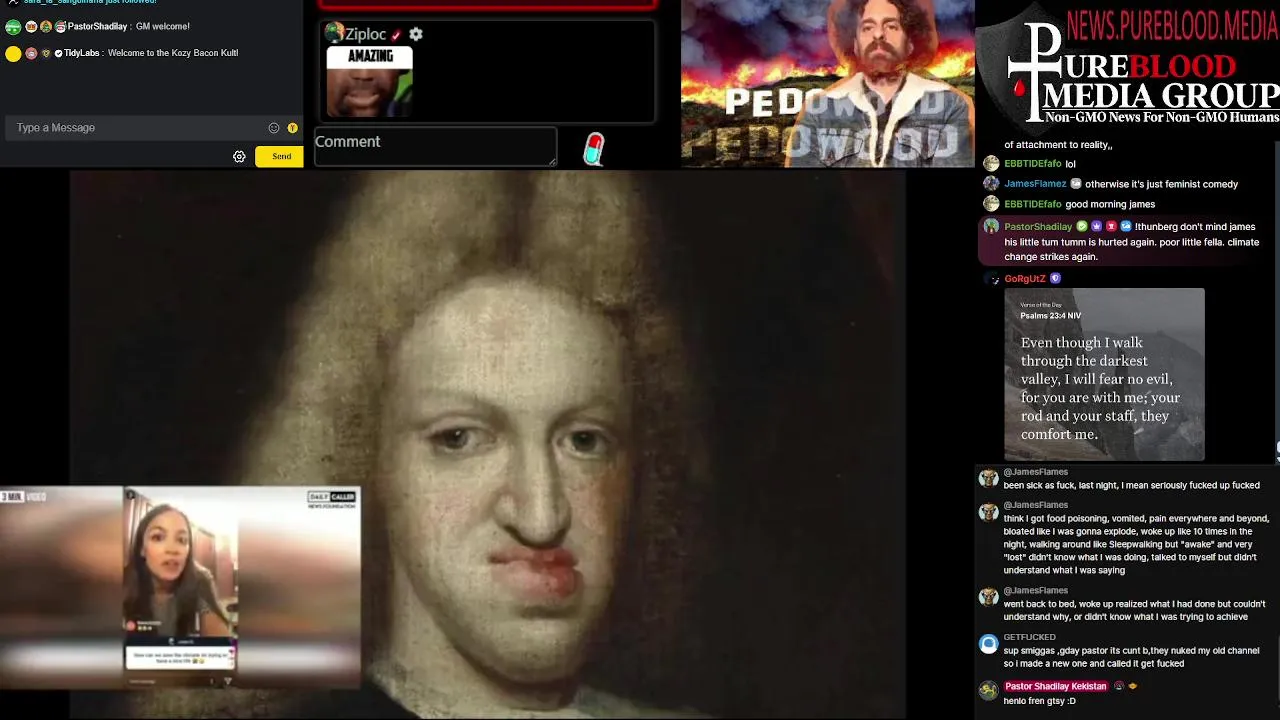The width and height of the screenshot is (1280, 720).
Task: Focus the Comment text box
Action: coord(436,146)
